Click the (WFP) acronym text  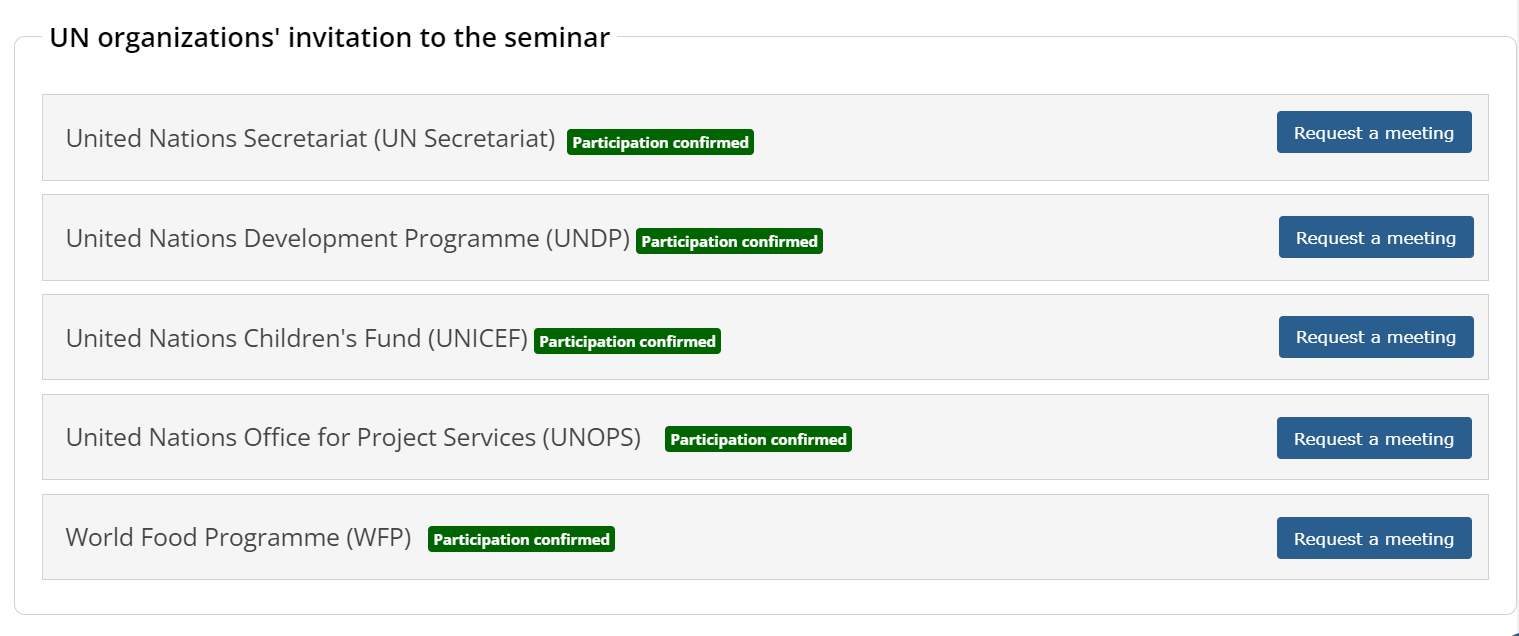379,538
